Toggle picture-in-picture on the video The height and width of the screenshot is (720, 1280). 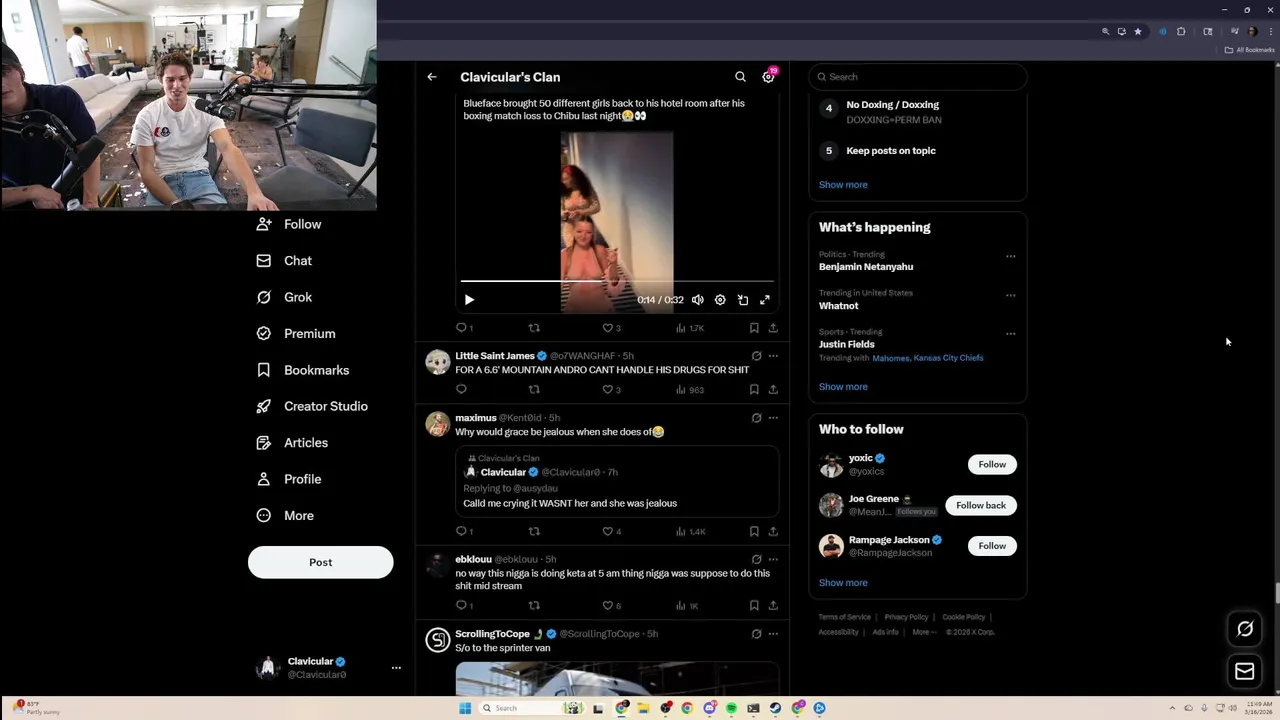tap(743, 300)
